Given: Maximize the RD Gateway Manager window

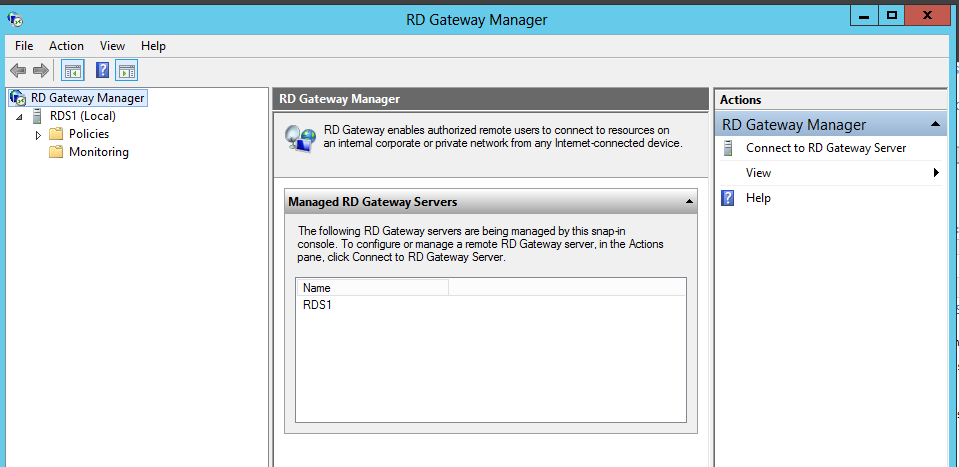Looking at the screenshot, I should click(892, 17).
